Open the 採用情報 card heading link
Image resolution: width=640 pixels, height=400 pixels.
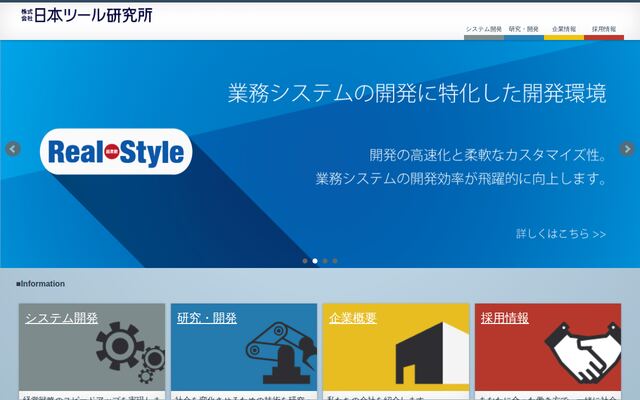(505, 318)
